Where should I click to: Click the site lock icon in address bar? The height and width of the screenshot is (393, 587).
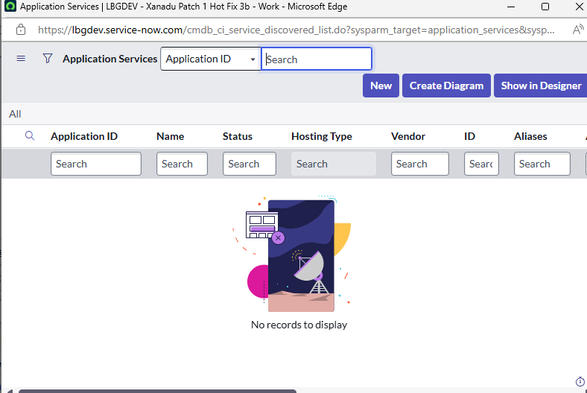pos(21,30)
